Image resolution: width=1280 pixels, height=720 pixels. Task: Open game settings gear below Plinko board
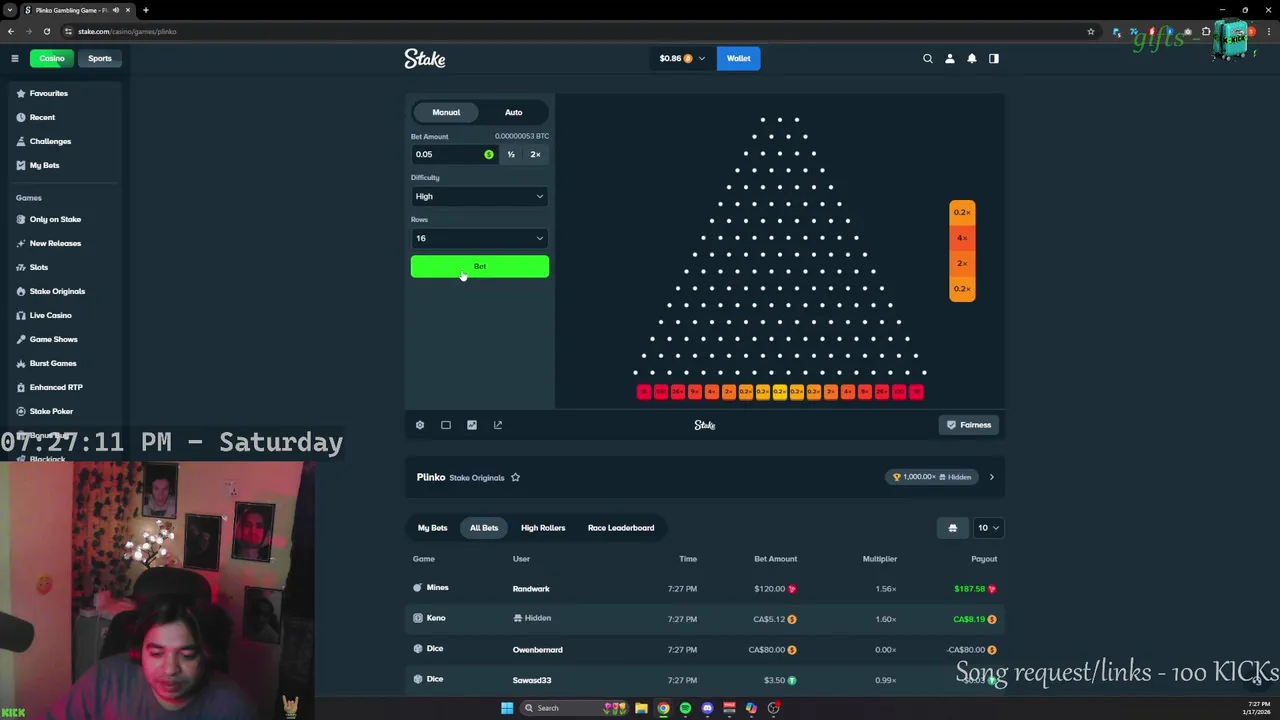coord(420,425)
